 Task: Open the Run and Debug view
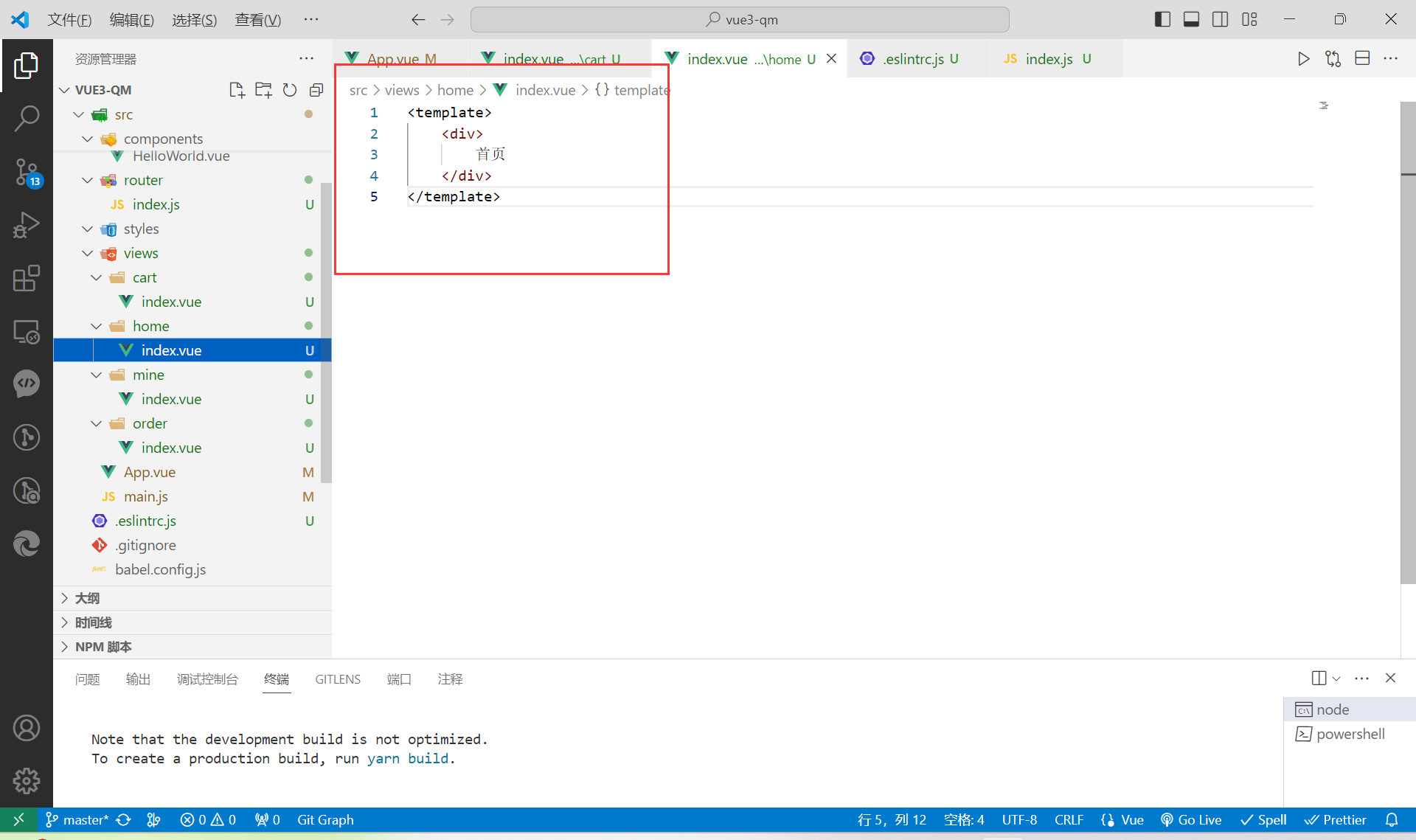pyautogui.click(x=27, y=225)
